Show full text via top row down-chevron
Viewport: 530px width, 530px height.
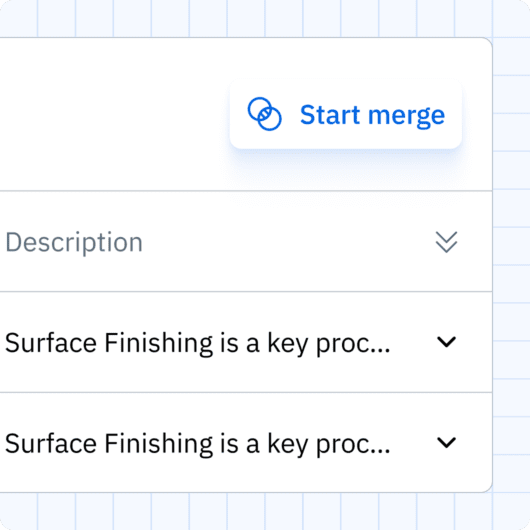[446, 342]
